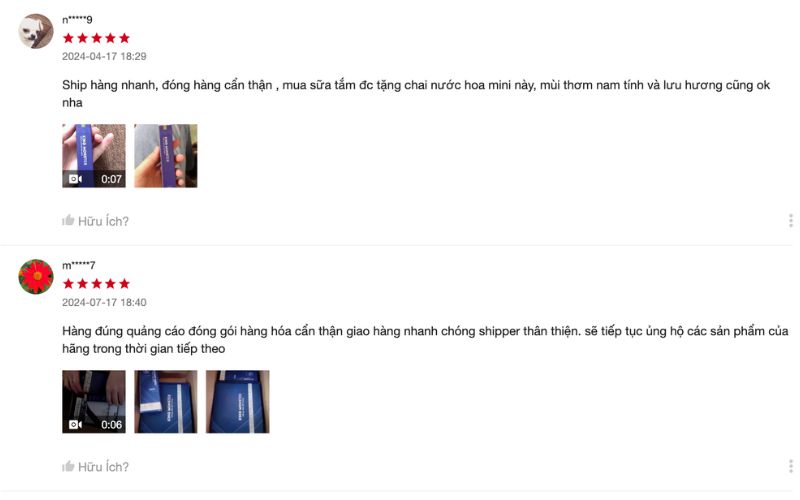The image size is (800, 500).
Task: Click the dog avatar of user n*****9
Action: click(36, 31)
